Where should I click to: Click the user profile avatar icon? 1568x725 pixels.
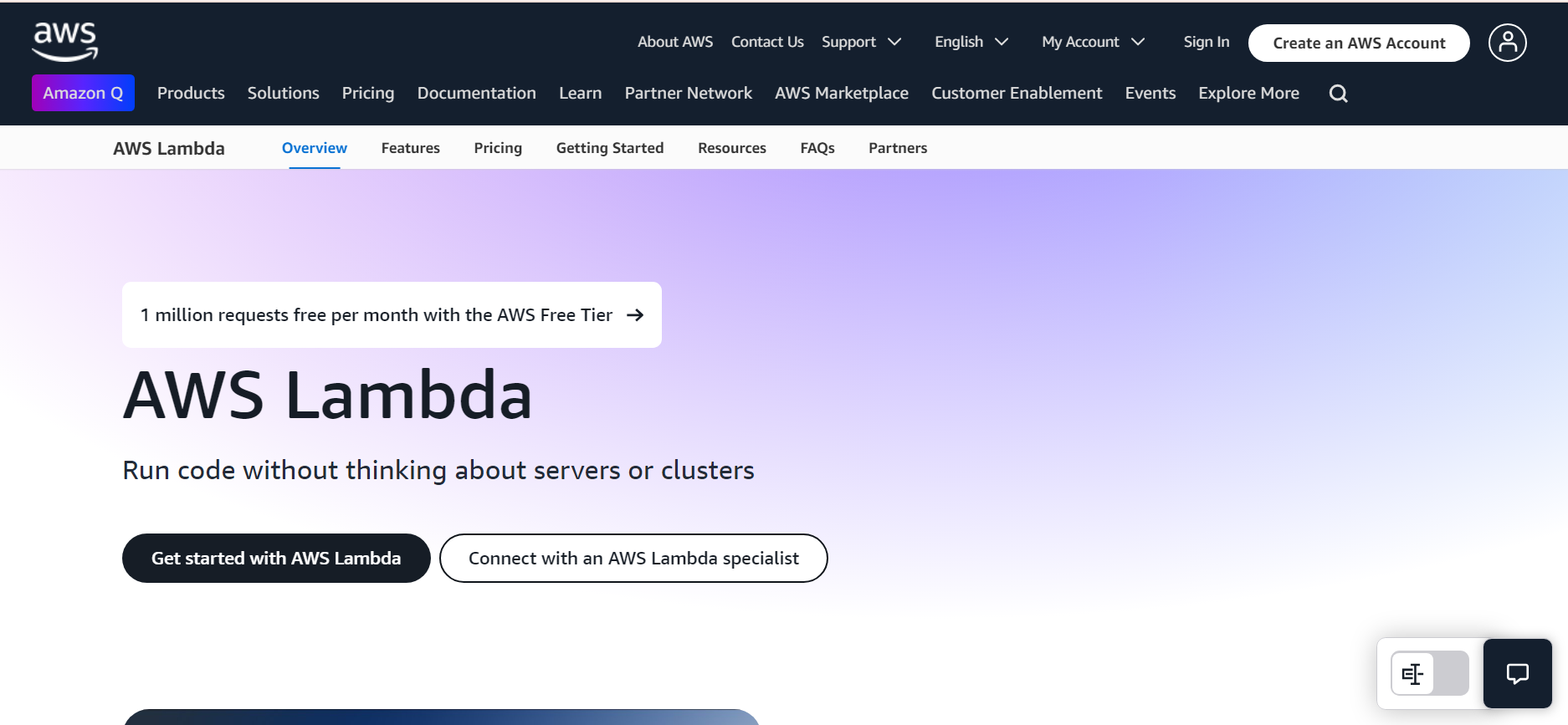point(1507,43)
